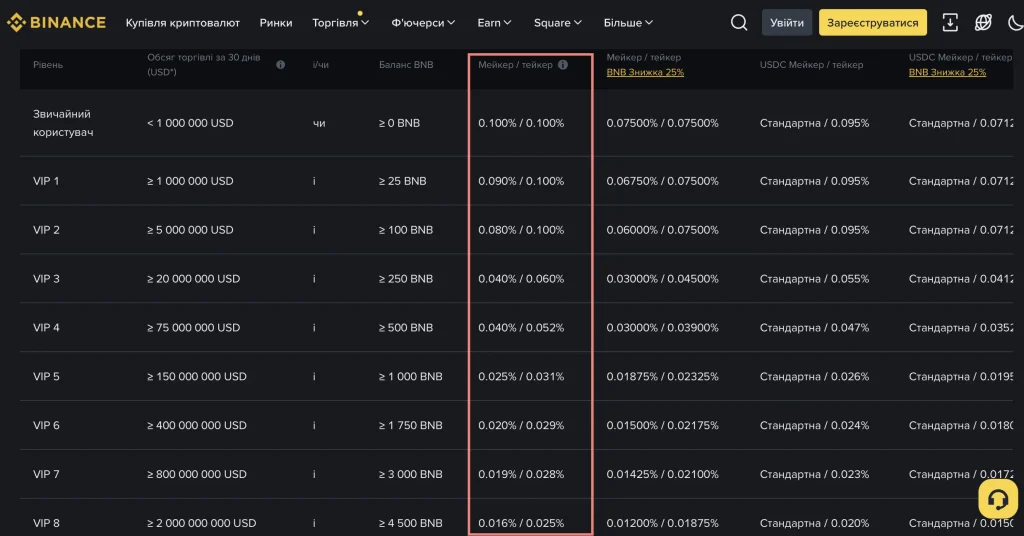
Task: Expand the Більше dropdown menu
Action: coord(628,23)
